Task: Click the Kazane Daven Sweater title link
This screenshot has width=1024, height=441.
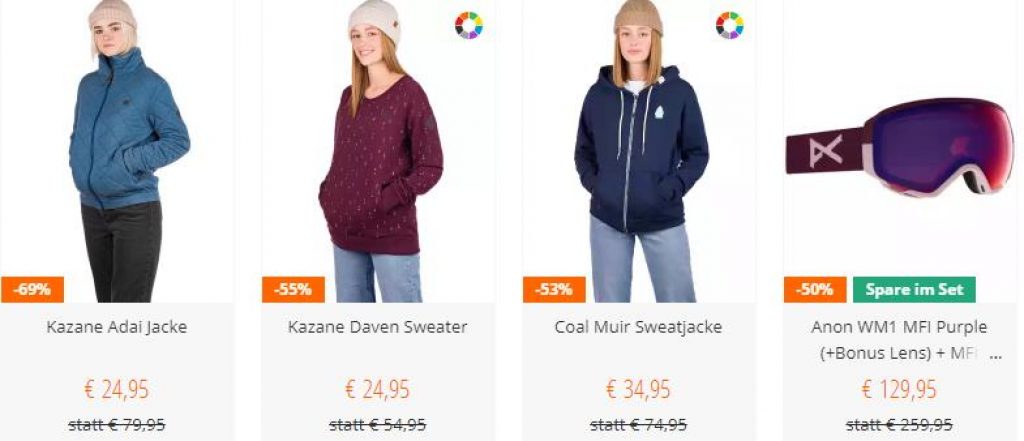Action: pyautogui.click(x=377, y=327)
